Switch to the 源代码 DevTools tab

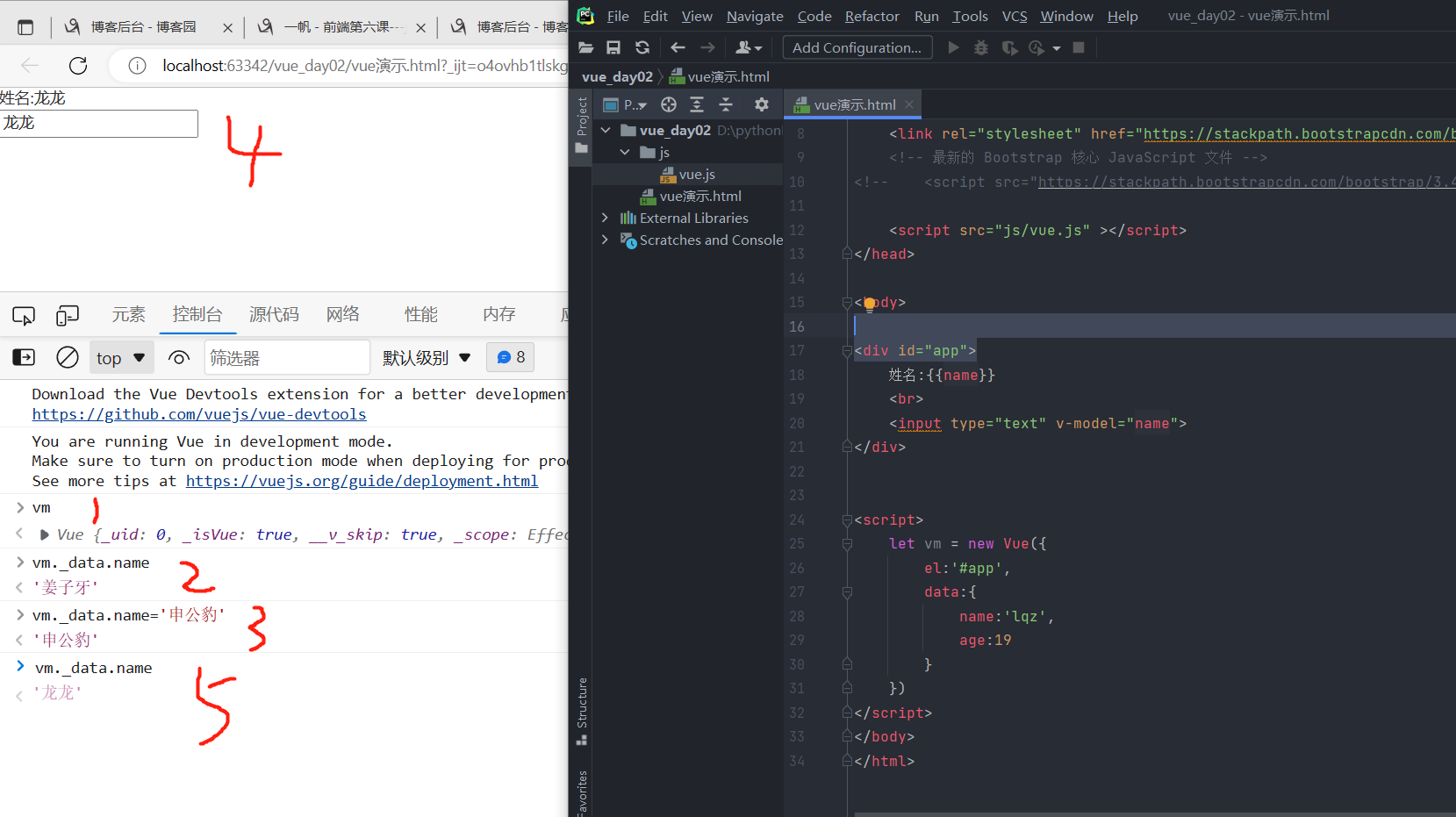click(x=274, y=315)
